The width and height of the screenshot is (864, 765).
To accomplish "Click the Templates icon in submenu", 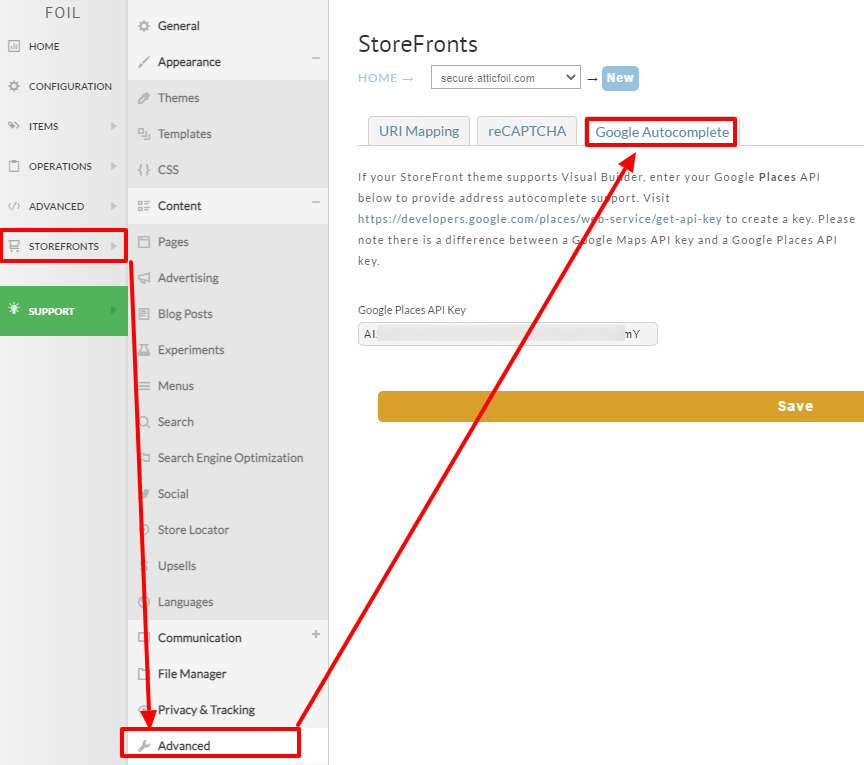I will point(144,134).
